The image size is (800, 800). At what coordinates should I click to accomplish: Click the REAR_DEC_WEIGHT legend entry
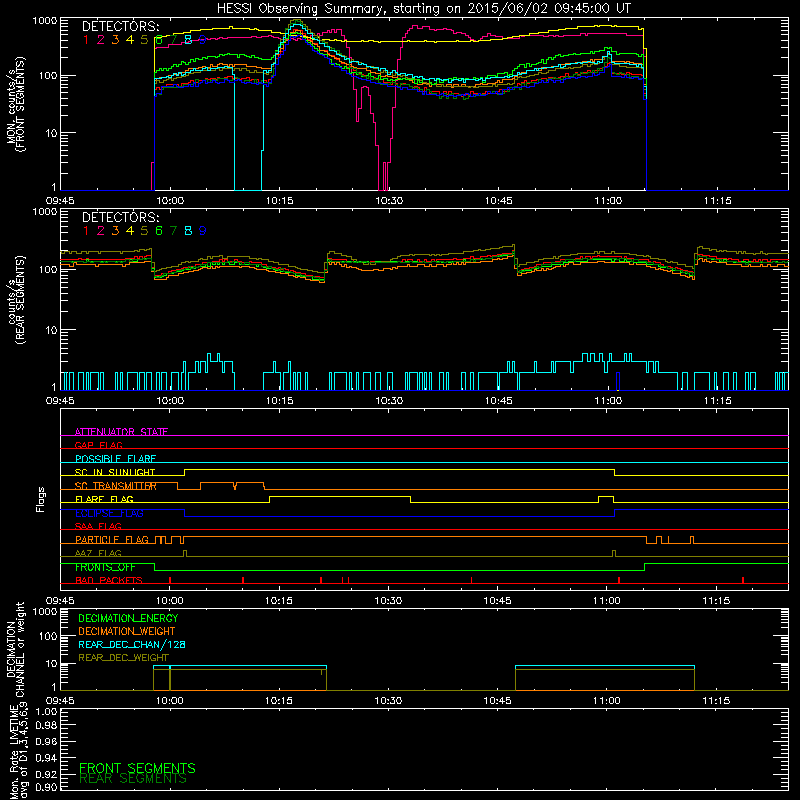point(123,658)
